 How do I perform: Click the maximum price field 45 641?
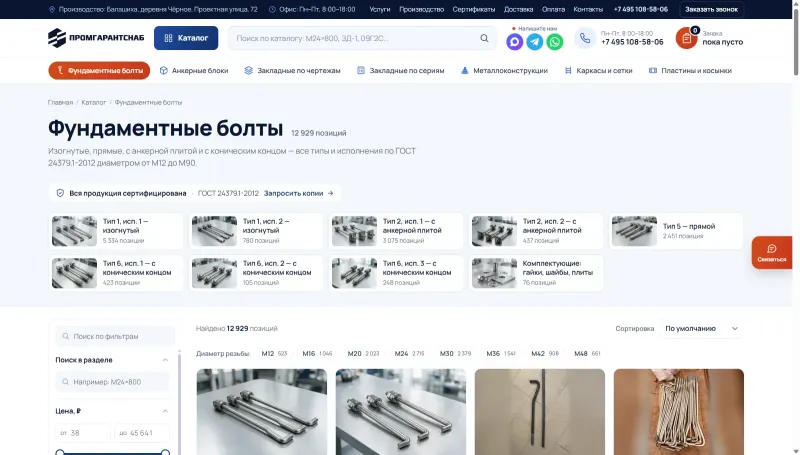pos(142,433)
